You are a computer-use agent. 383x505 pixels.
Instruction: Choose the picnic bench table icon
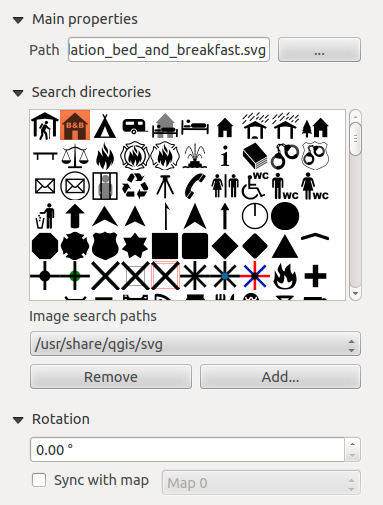[x=45, y=155]
